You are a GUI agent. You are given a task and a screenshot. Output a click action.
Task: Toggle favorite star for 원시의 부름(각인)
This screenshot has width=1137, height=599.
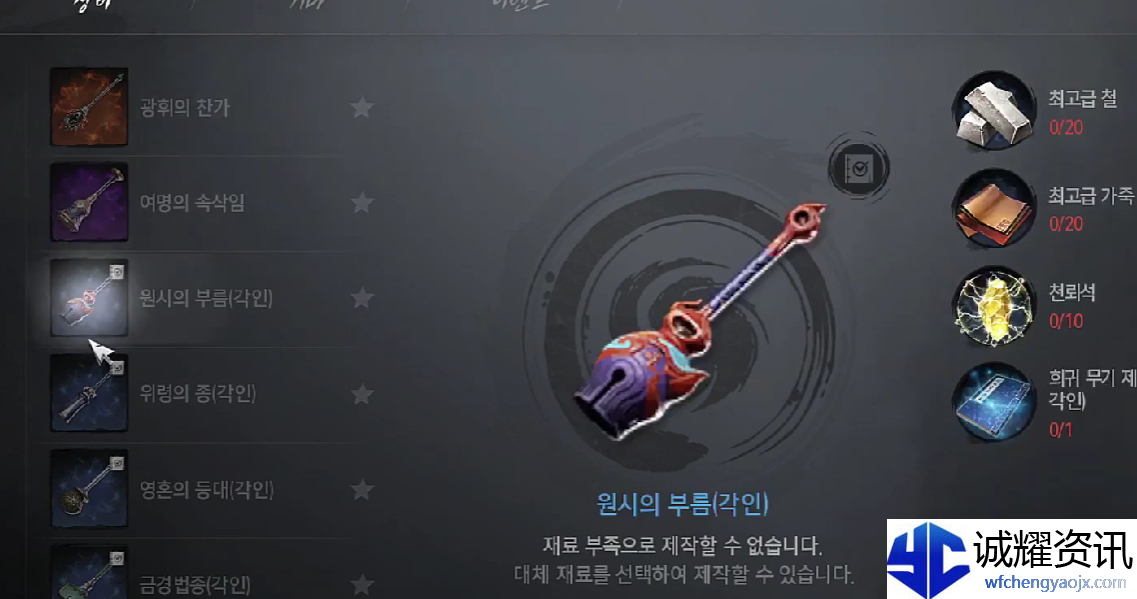click(x=362, y=298)
